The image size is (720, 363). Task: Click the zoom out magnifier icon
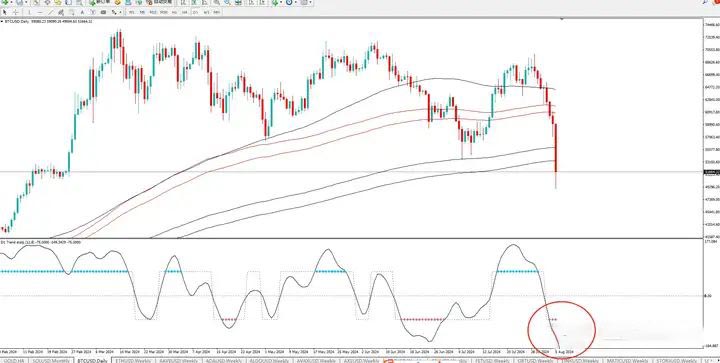coord(227,2)
